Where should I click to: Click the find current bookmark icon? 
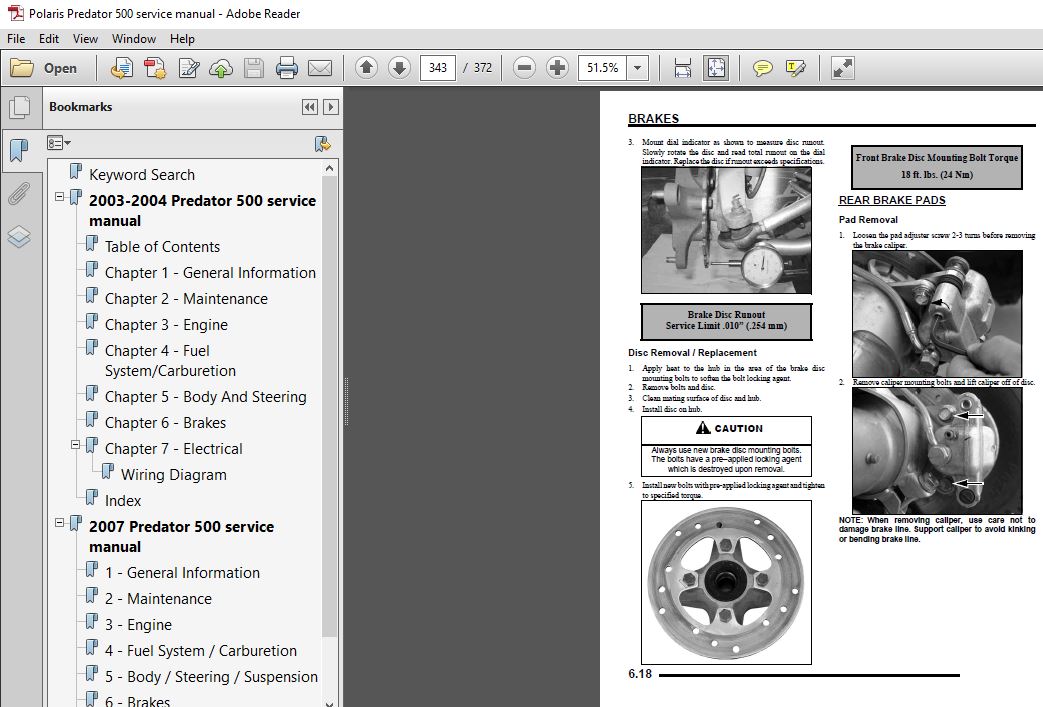click(323, 144)
